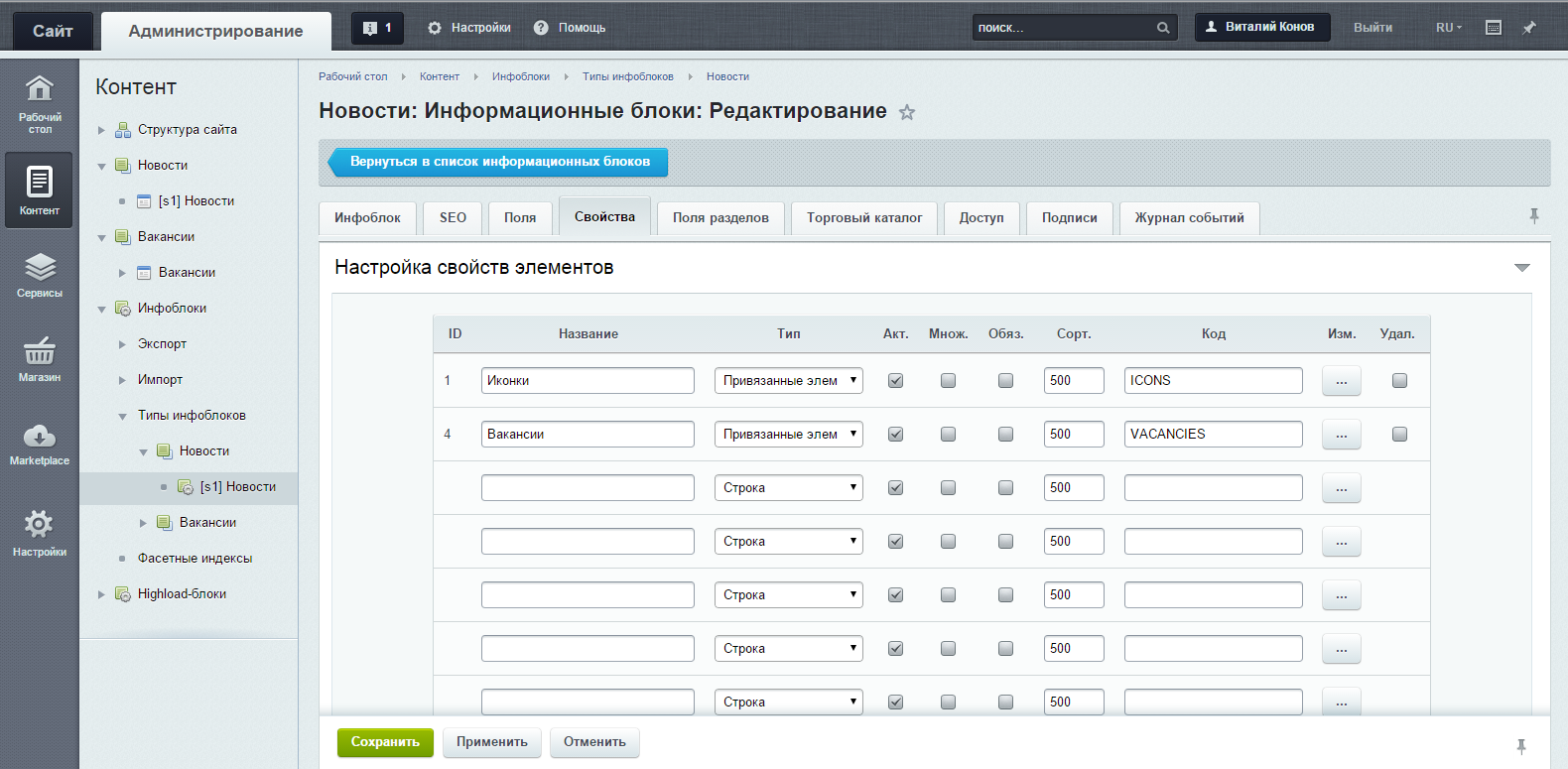Switch to the Торговый каталог tab
This screenshot has width=1568, height=769.
point(863,218)
